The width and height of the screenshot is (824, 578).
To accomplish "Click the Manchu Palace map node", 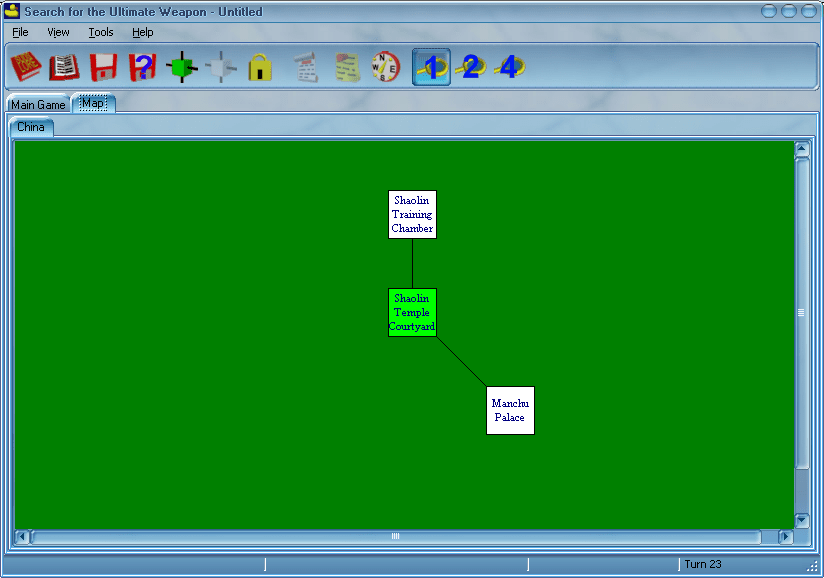I will tap(510, 410).
